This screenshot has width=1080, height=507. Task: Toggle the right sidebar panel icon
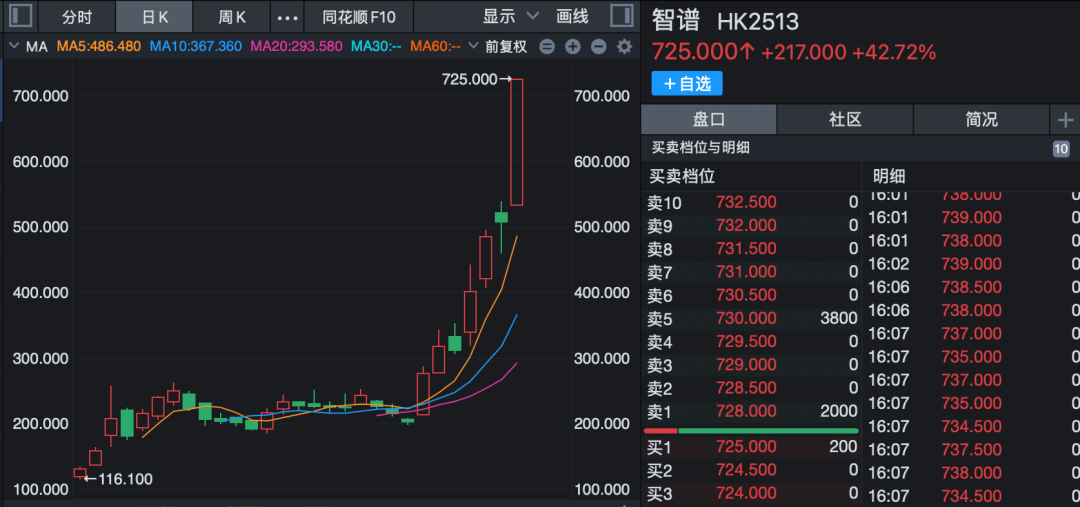(x=620, y=16)
